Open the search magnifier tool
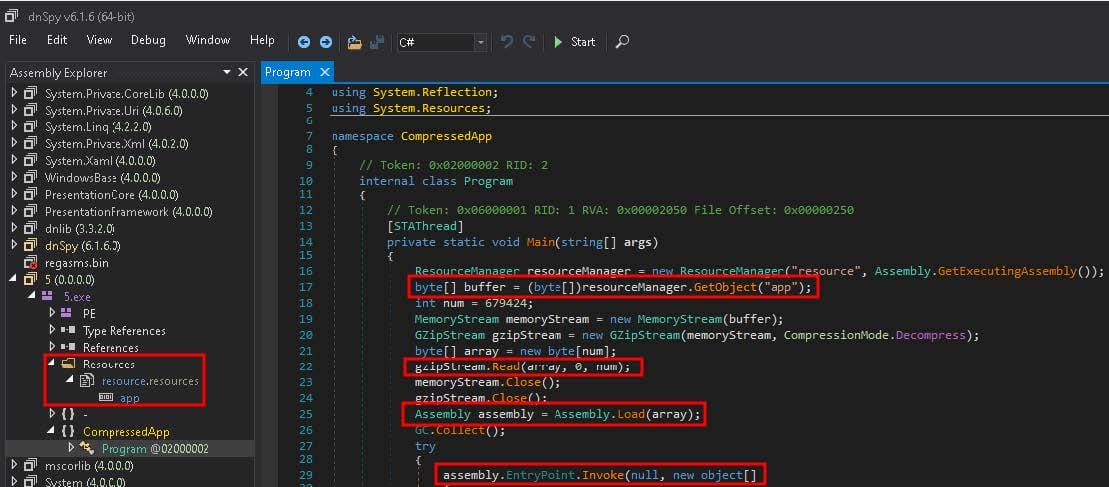 coord(622,42)
